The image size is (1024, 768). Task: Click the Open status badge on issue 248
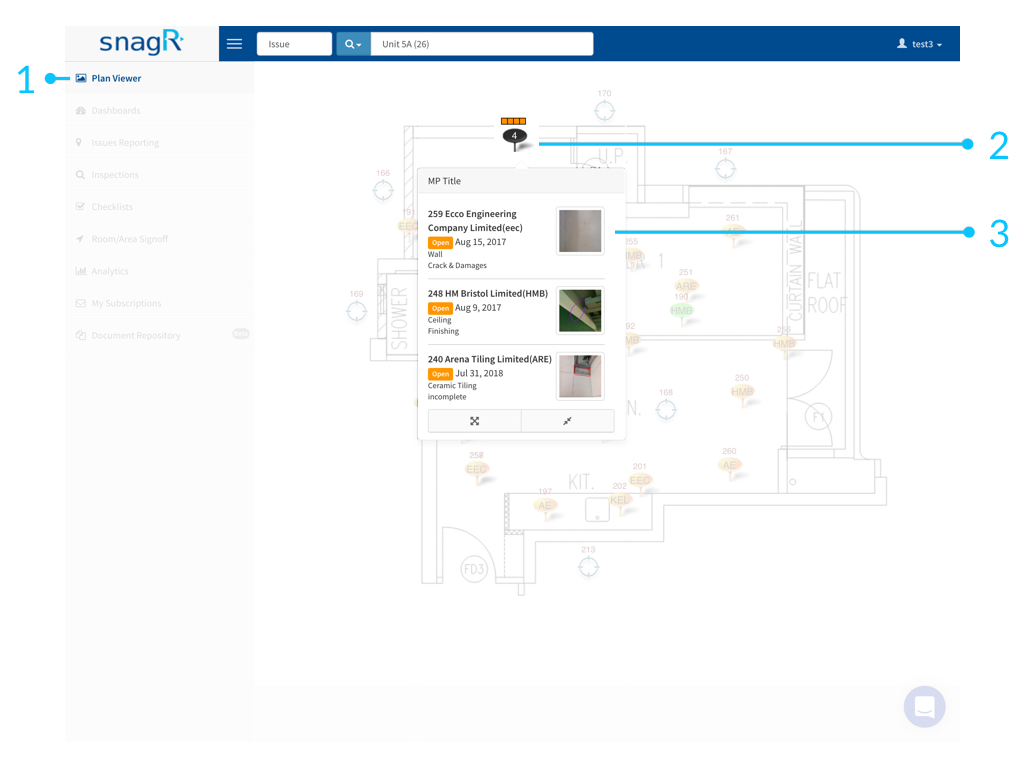440,308
